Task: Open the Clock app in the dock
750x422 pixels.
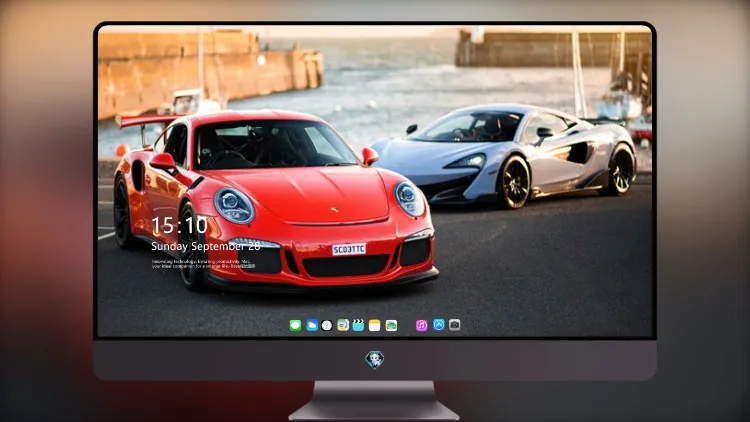Action: pyautogui.click(x=327, y=325)
